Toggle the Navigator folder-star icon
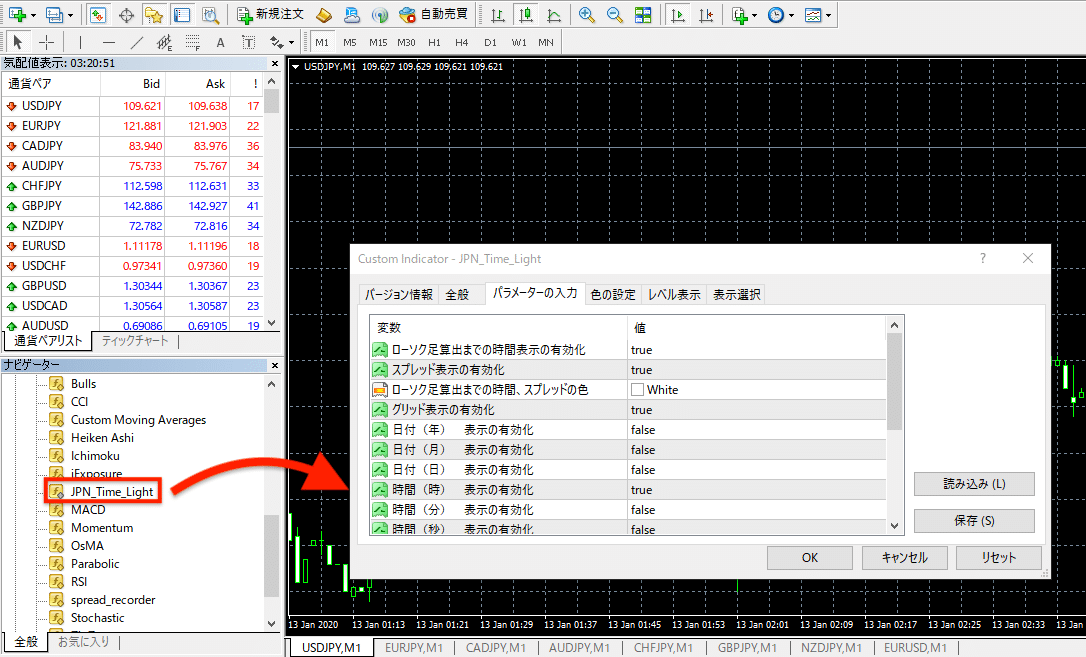 coord(154,15)
